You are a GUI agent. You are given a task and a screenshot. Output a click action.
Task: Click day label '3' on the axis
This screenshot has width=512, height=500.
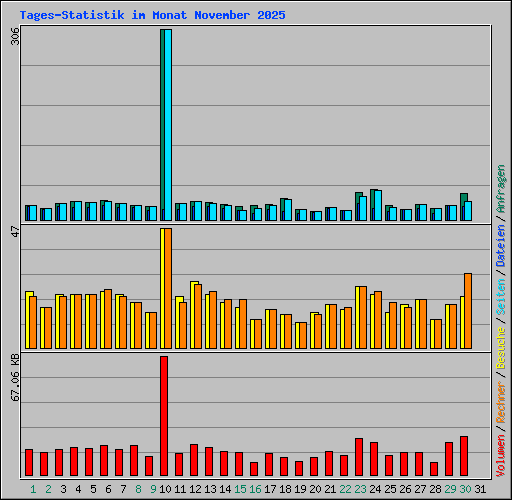click(63, 489)
